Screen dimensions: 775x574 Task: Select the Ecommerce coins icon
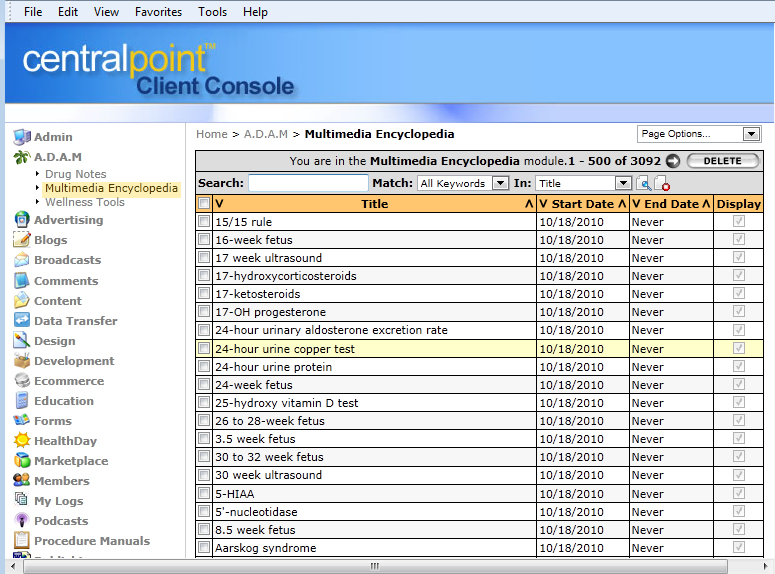(x=22, y=381)
